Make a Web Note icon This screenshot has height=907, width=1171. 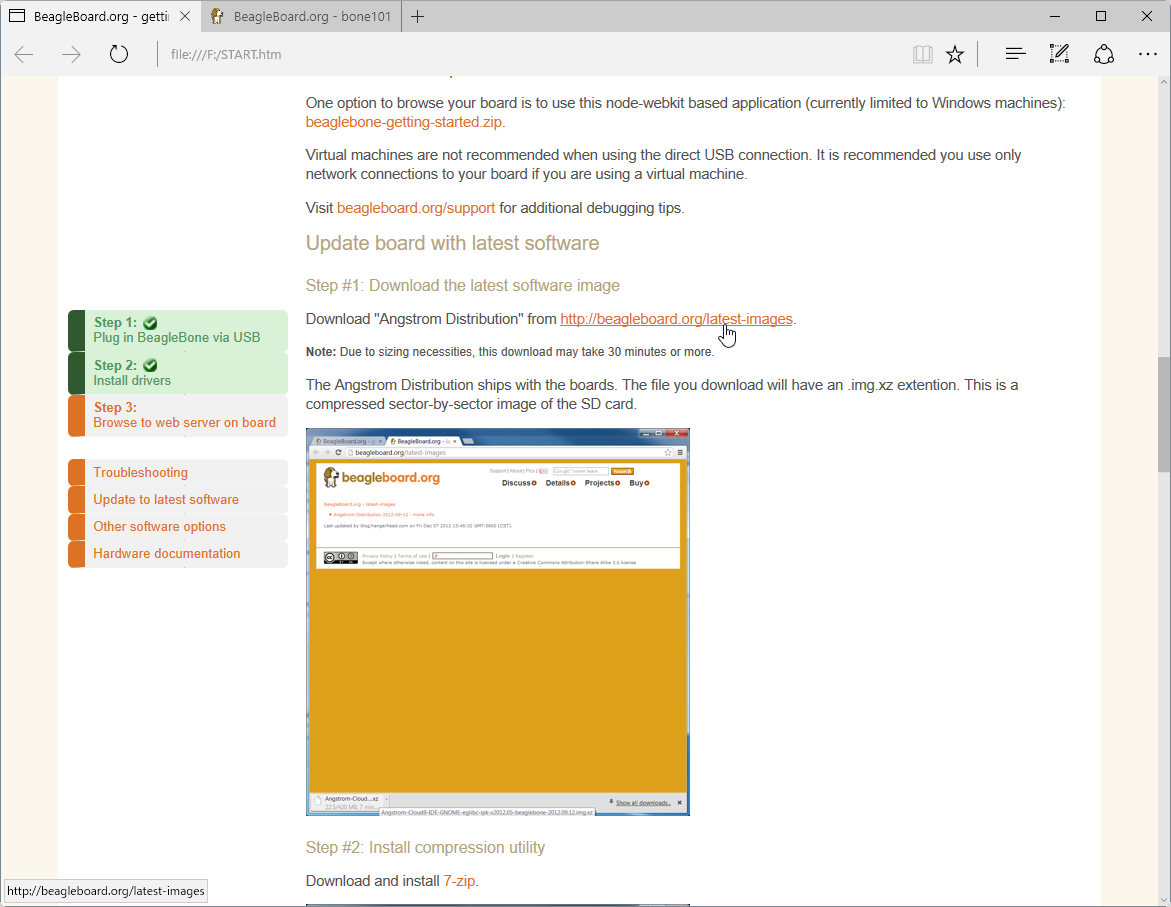tap(1059, 54)
